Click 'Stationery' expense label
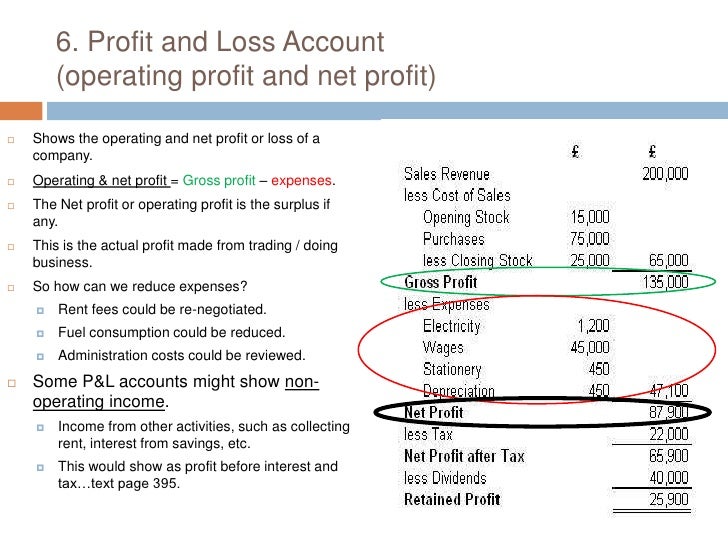Screen dimensions: 728x546 point(452,370)
